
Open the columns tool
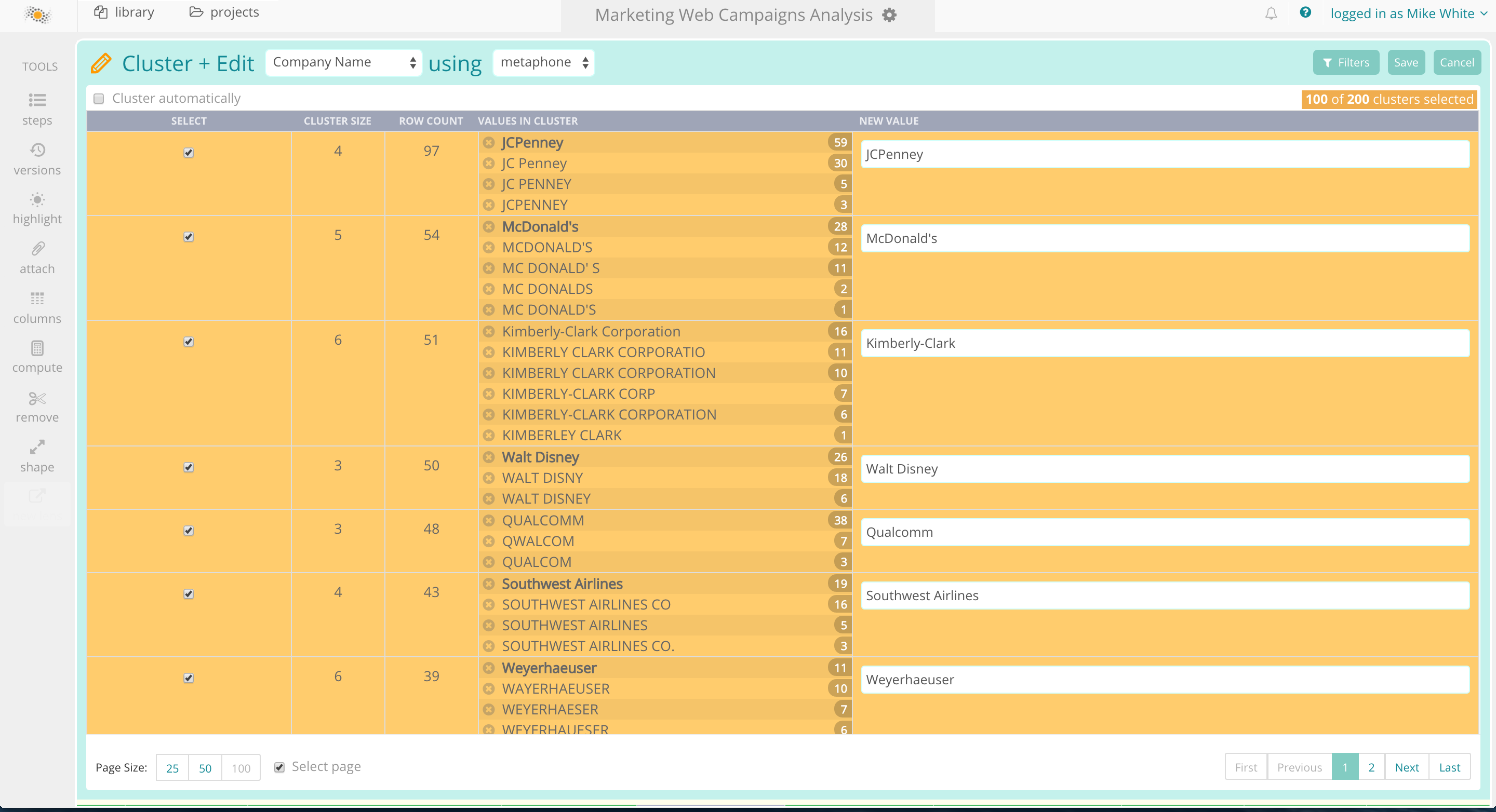click(x=37, y=308)
